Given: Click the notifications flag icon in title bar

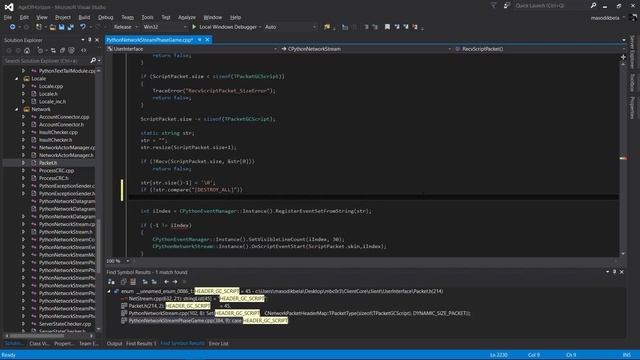Looking at the screenshot, I should [493, 5].
